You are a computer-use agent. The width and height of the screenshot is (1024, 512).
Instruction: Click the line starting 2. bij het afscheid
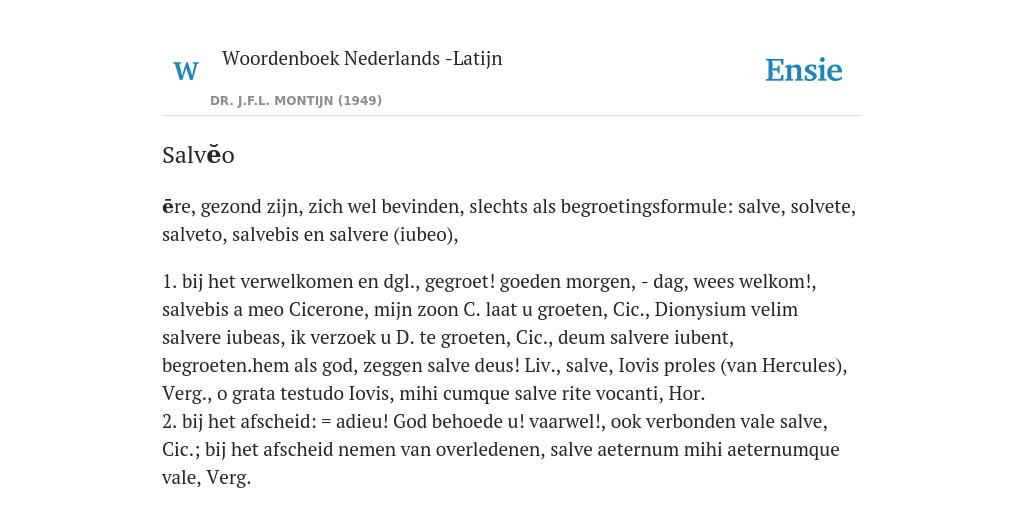point(495,422)
